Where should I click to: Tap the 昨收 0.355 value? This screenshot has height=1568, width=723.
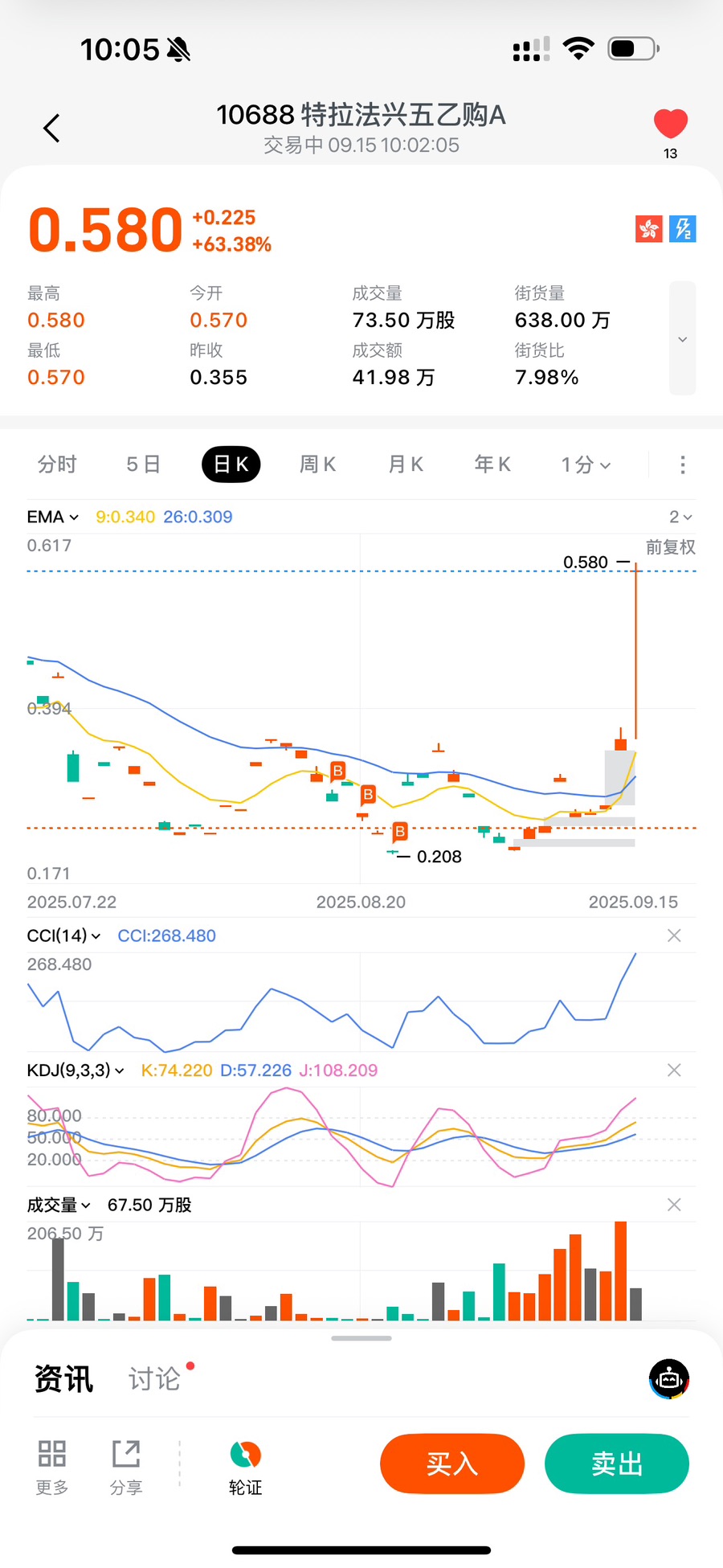219,378
